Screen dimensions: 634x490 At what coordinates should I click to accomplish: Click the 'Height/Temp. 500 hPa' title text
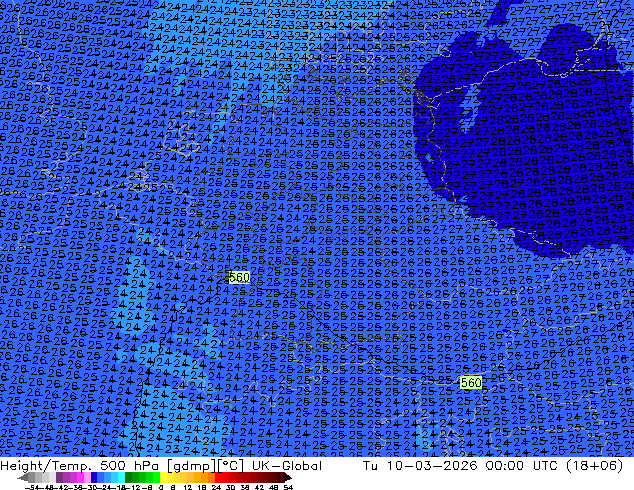[80, 466]
